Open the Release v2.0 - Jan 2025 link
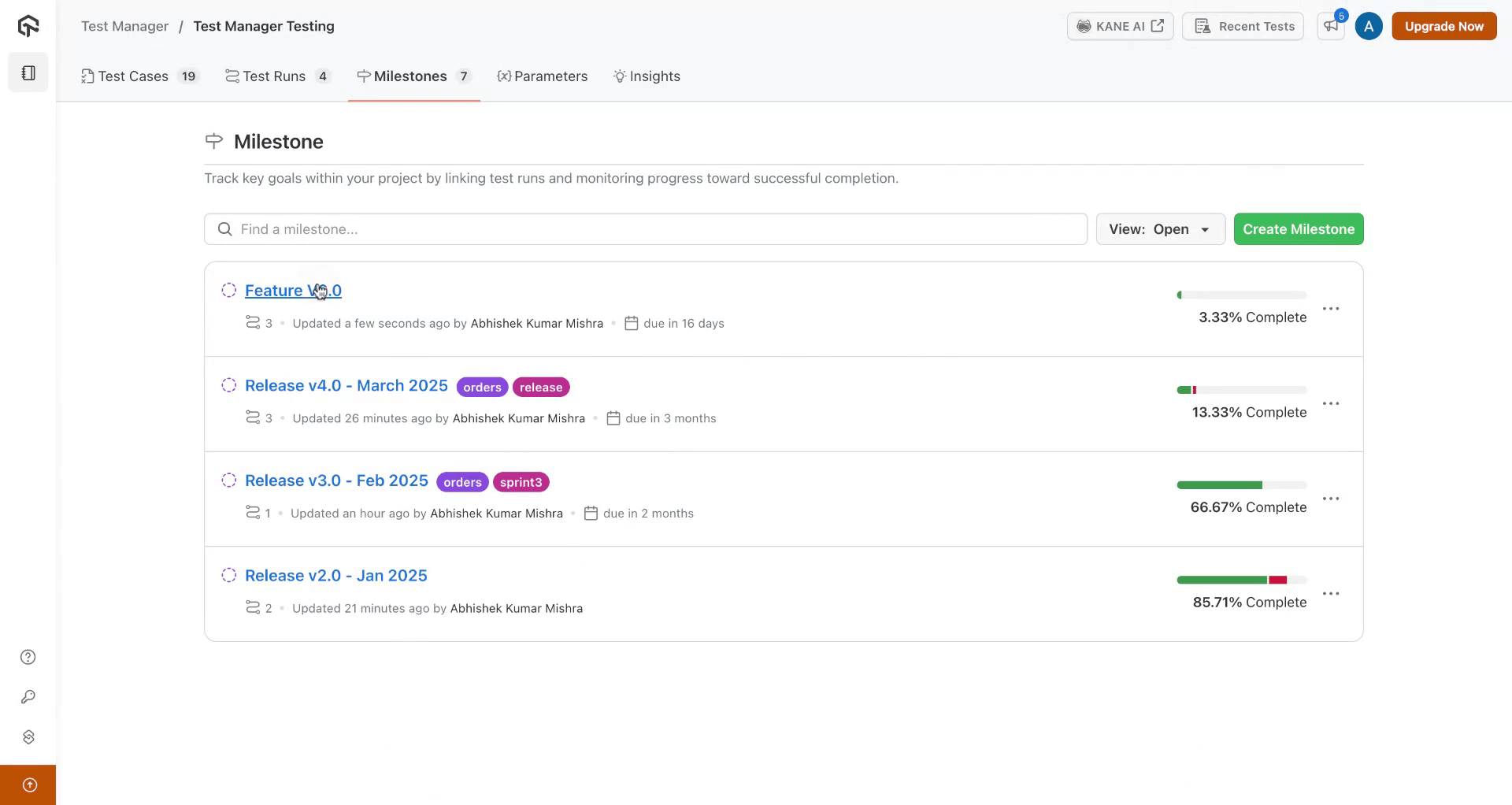Viewport: 1512px width, 805px height. coord(335,576)
